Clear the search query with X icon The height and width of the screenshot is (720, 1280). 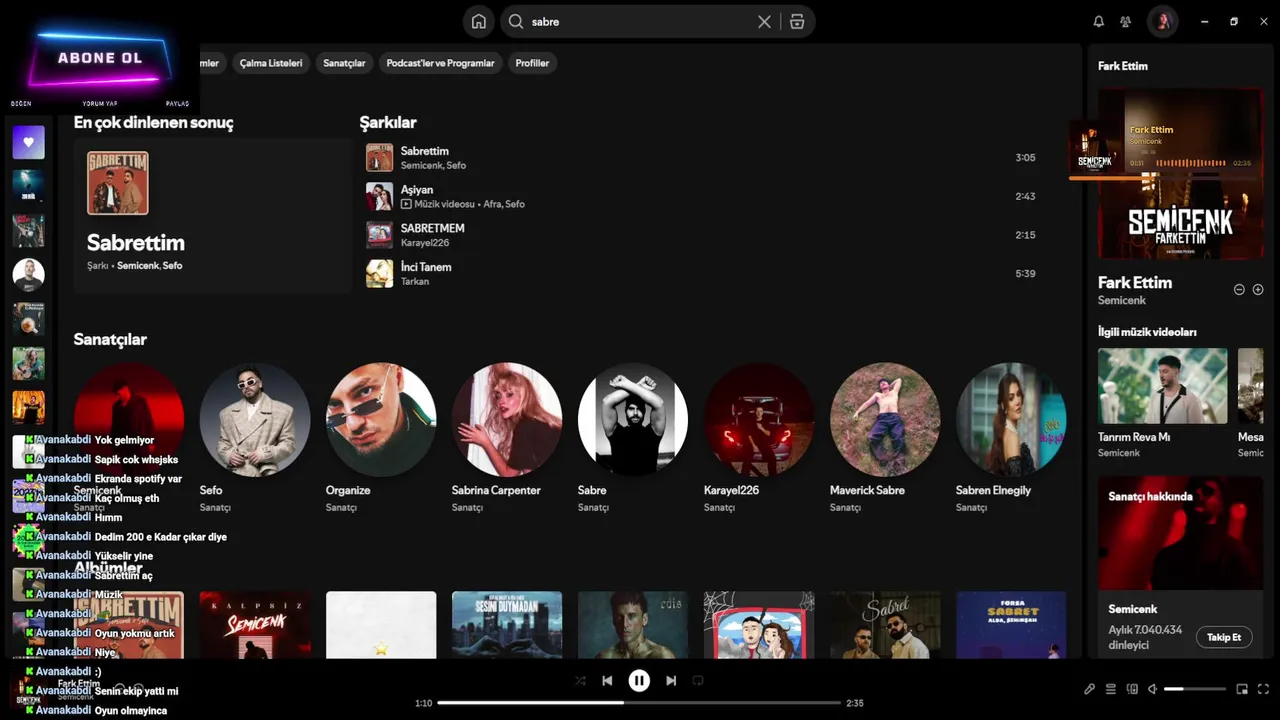coord(765,22)
